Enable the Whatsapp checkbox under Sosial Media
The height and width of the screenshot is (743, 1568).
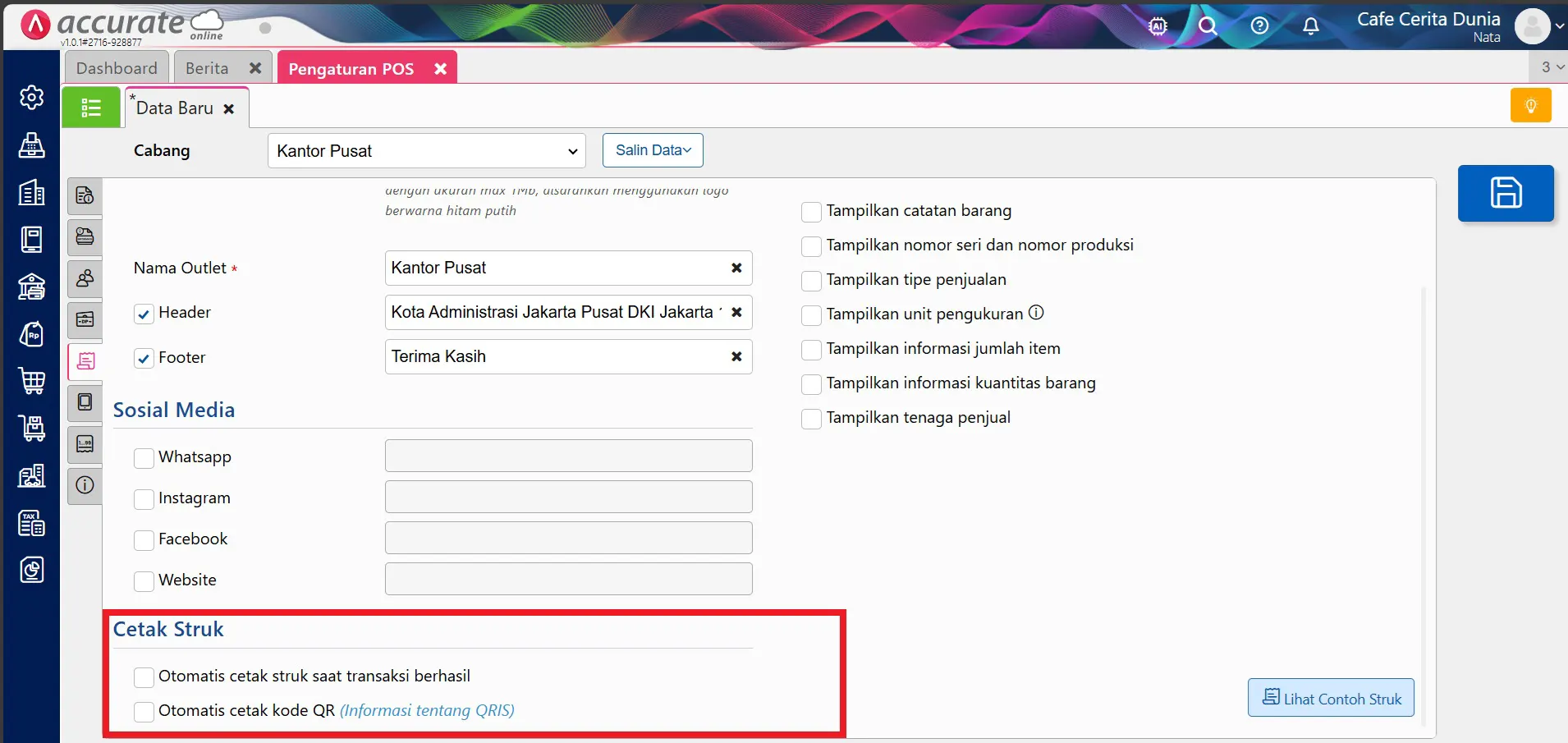pos(144,457)
